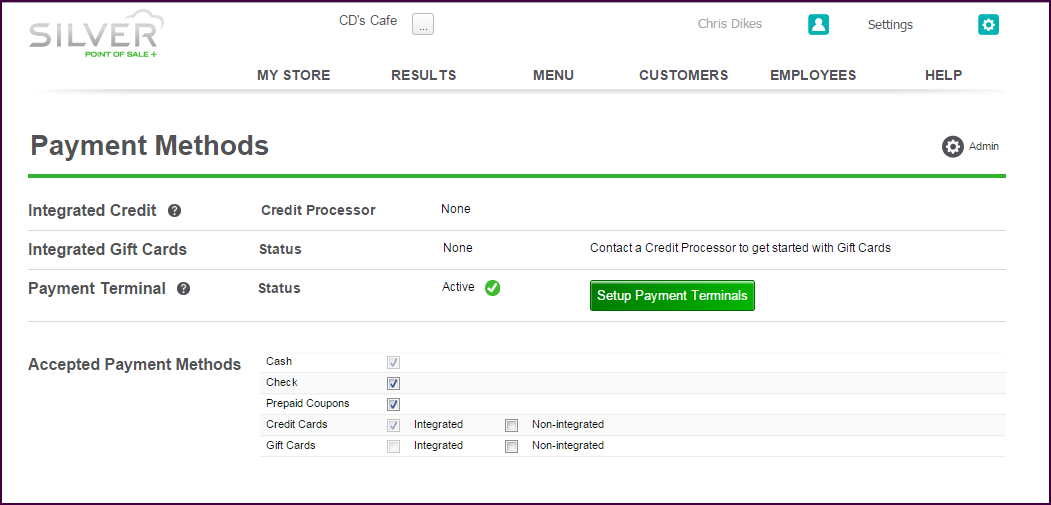Tick the Integrated Gift Cards checkbox
Screen dimensions: 1051x505
click(393, 446)
